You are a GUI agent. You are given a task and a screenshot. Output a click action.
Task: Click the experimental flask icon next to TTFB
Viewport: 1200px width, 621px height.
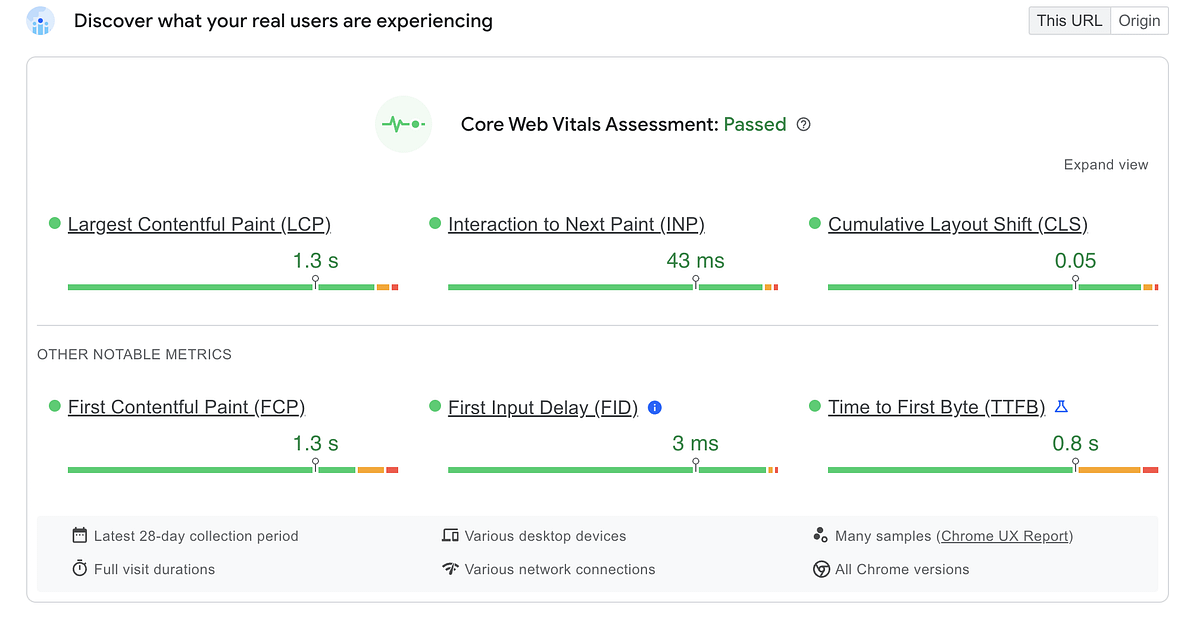(1062, 406)
